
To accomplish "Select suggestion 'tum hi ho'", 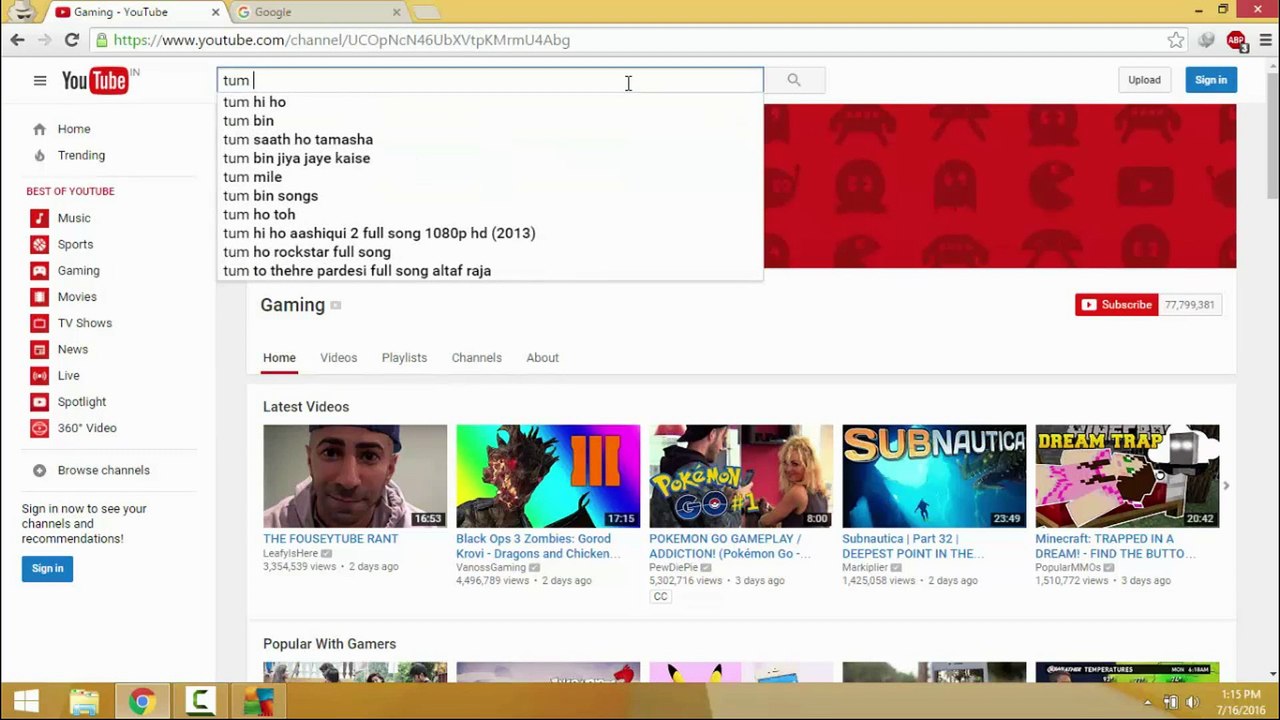I will pos(490,102).
